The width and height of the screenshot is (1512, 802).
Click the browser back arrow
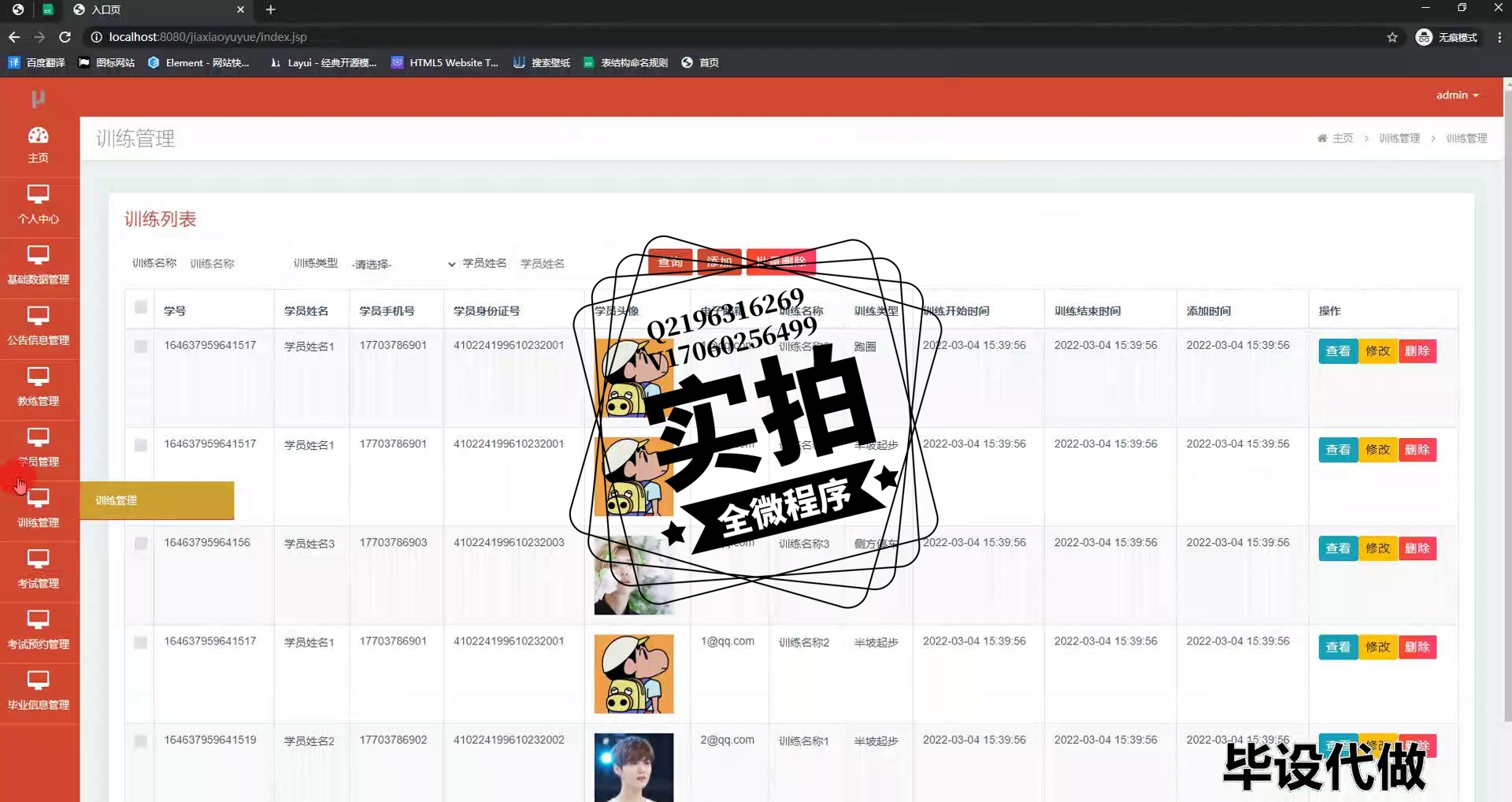pyautogui.click(x=14, y=37)
